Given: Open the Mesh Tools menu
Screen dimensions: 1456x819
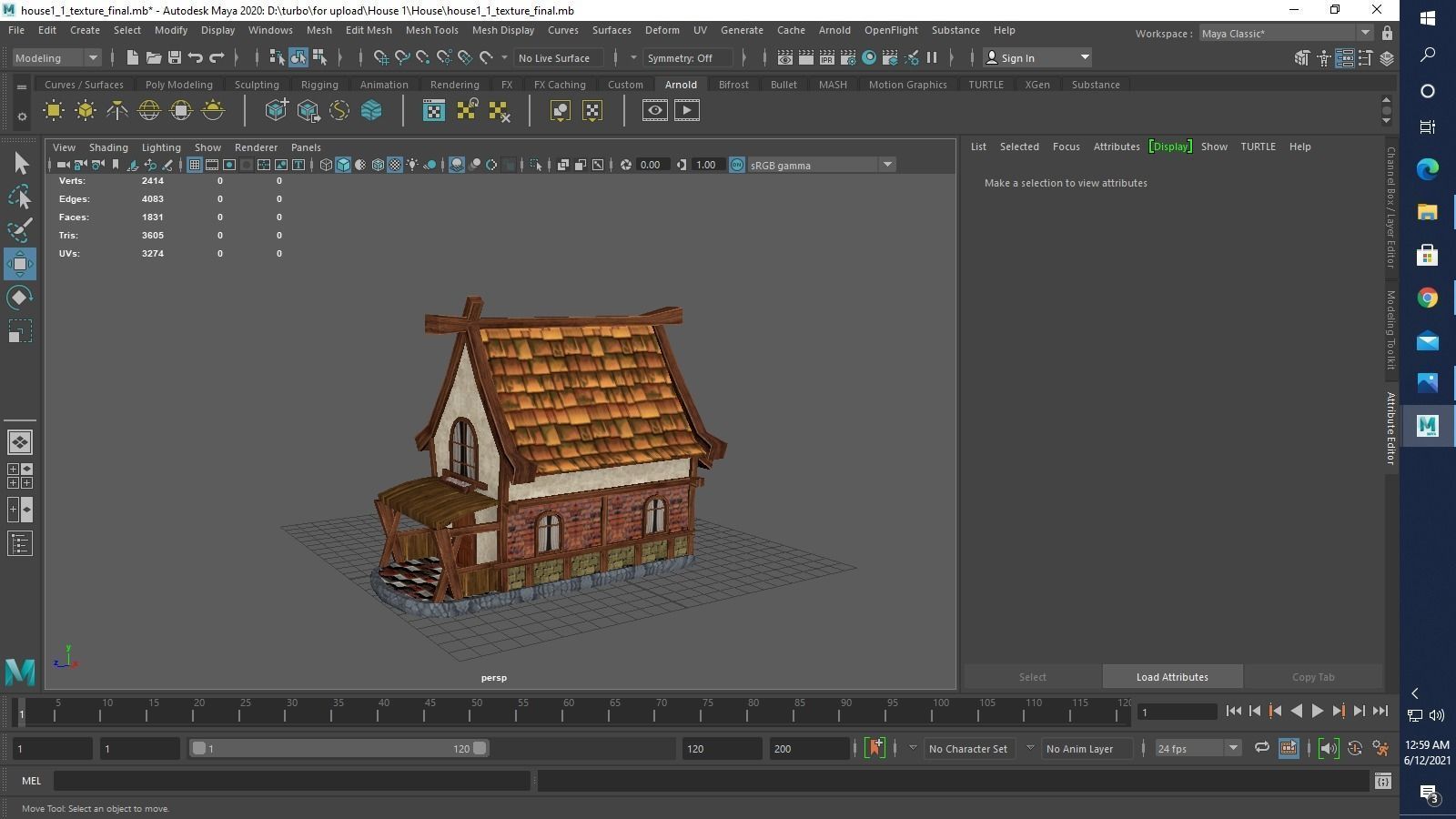Looking at the screenshot, I should 431,30.
